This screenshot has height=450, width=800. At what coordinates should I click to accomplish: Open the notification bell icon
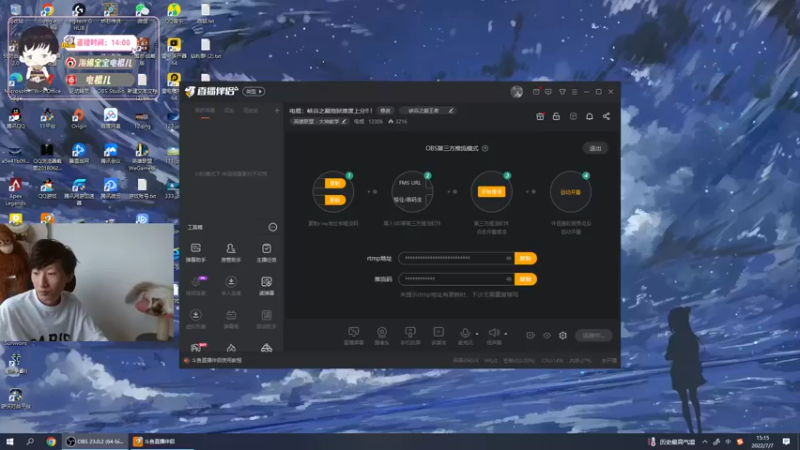point(590,116)
